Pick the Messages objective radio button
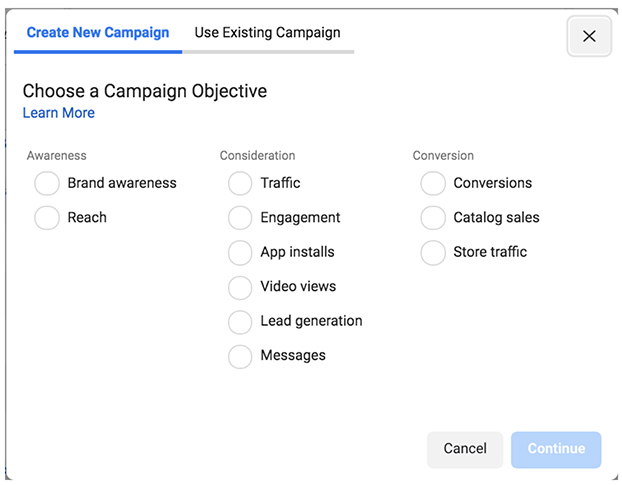 coord(240,356)
